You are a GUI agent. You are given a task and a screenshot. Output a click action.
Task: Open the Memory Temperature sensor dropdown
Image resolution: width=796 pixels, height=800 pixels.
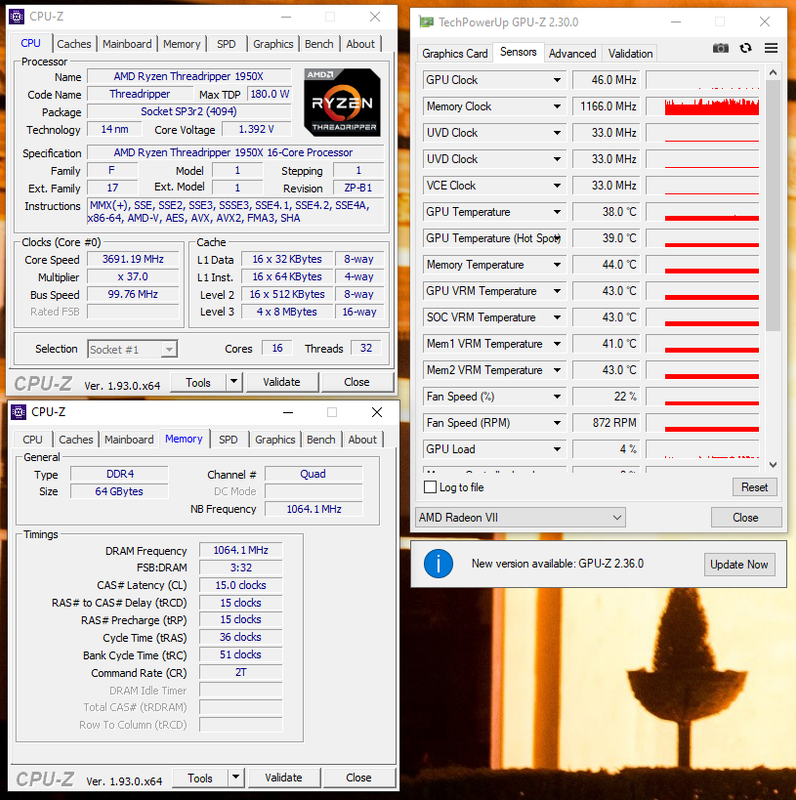point(557,265)
